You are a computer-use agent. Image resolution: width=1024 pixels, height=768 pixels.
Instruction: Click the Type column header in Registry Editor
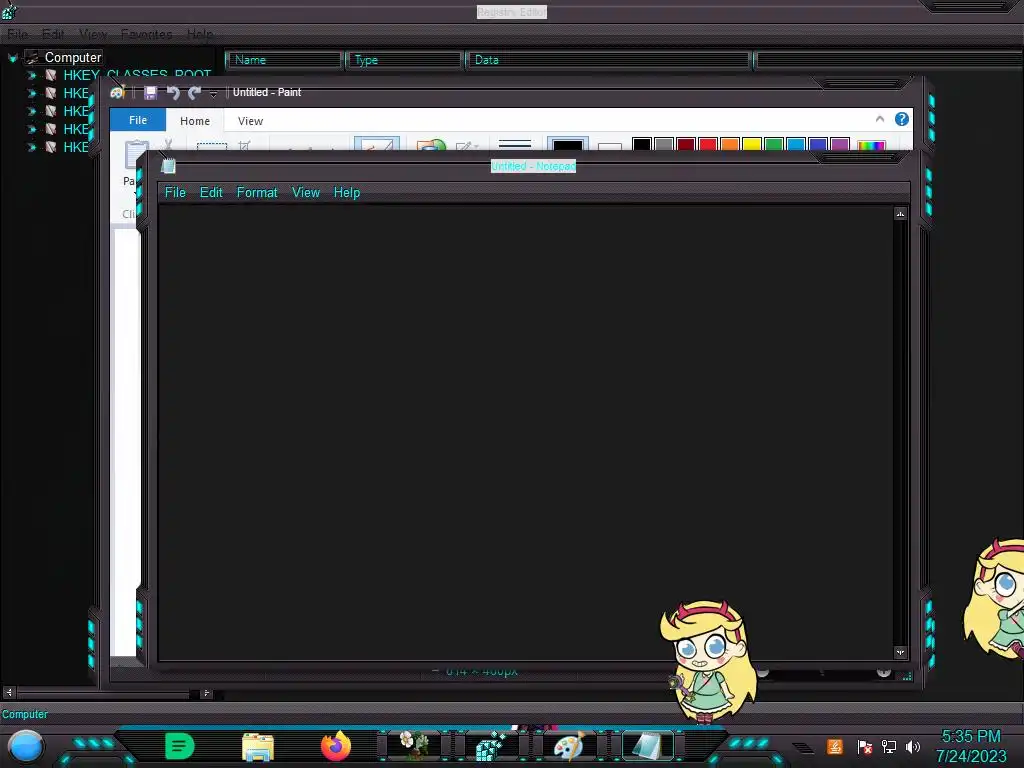tap(404, 60)
